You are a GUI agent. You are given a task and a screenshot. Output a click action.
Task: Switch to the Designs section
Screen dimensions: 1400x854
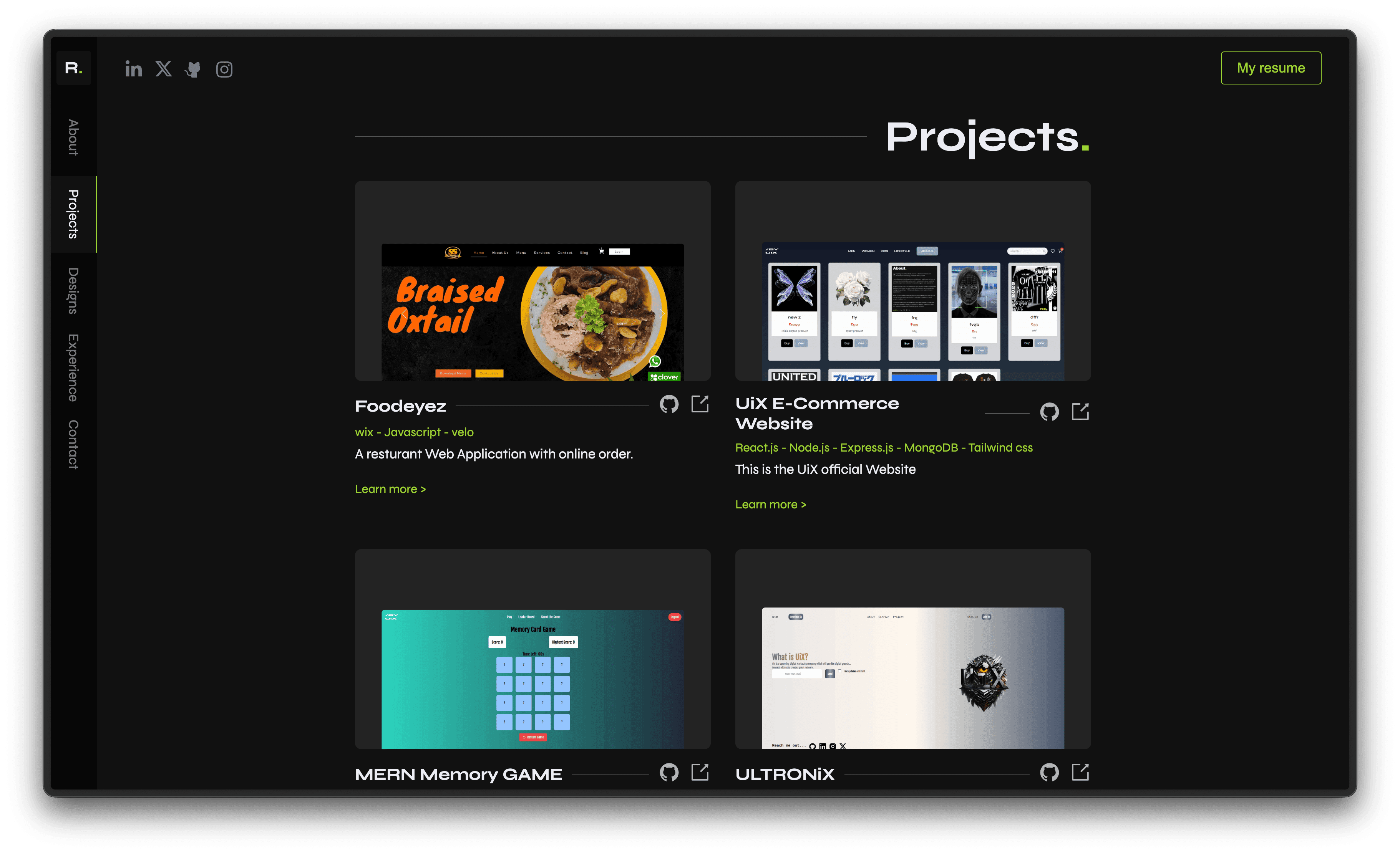pyautogui.click(x=73, y=291)
